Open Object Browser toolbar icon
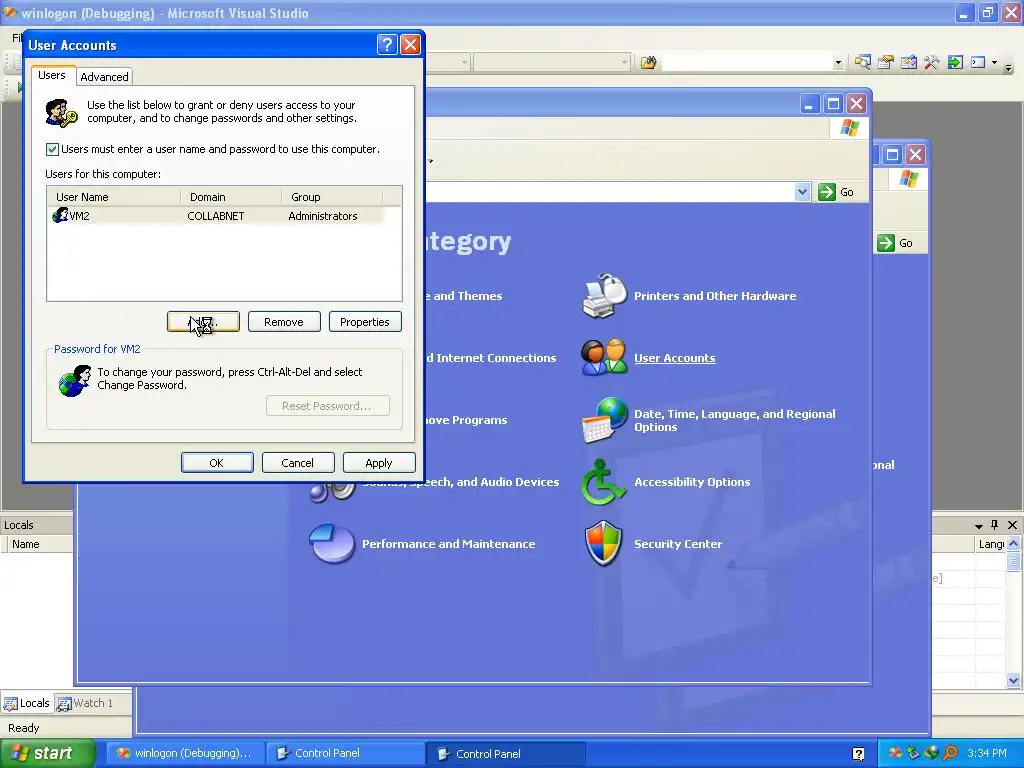The height and width of the screenshot is (768, 1024). pos(908,63)
